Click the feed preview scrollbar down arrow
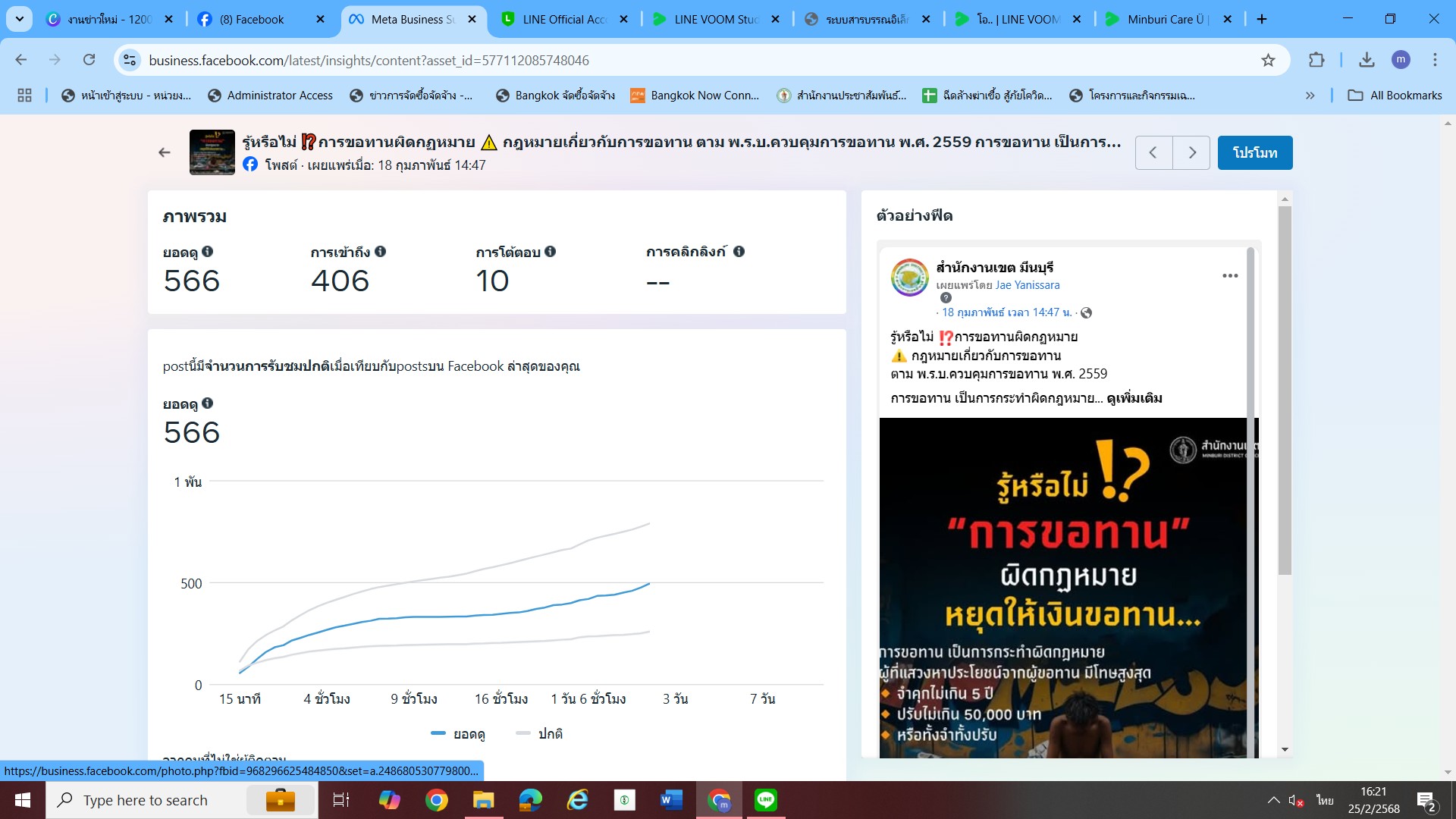Screen dimensions: 1456x819 pyautogui.click(x=1285, y=749)
